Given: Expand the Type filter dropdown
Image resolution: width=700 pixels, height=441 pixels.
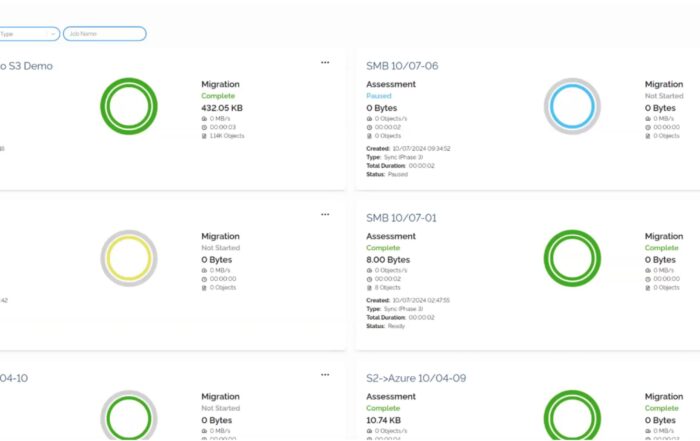Looking at the screenshot, I should pos(28,34).
